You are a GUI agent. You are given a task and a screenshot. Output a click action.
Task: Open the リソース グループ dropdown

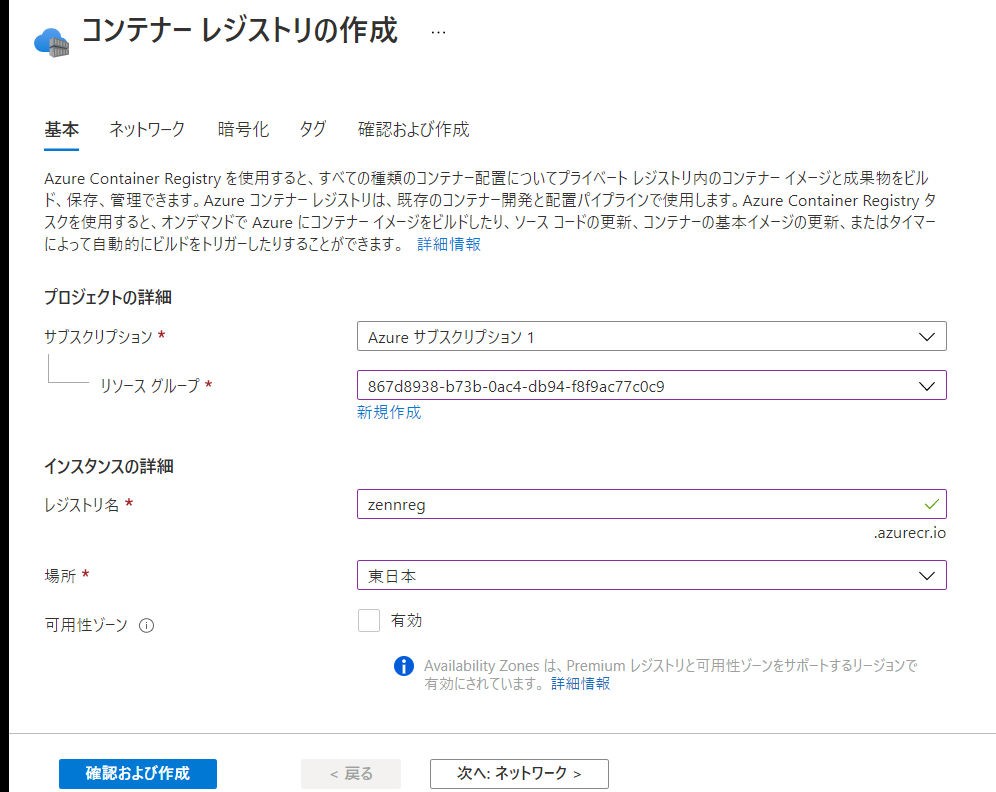click(652, 386)
